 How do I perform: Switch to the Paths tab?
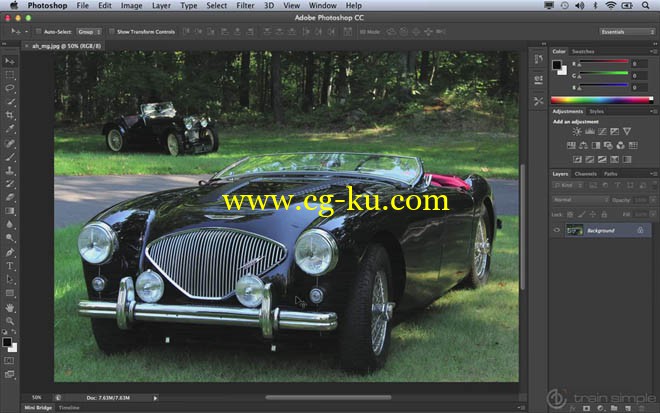610,173
